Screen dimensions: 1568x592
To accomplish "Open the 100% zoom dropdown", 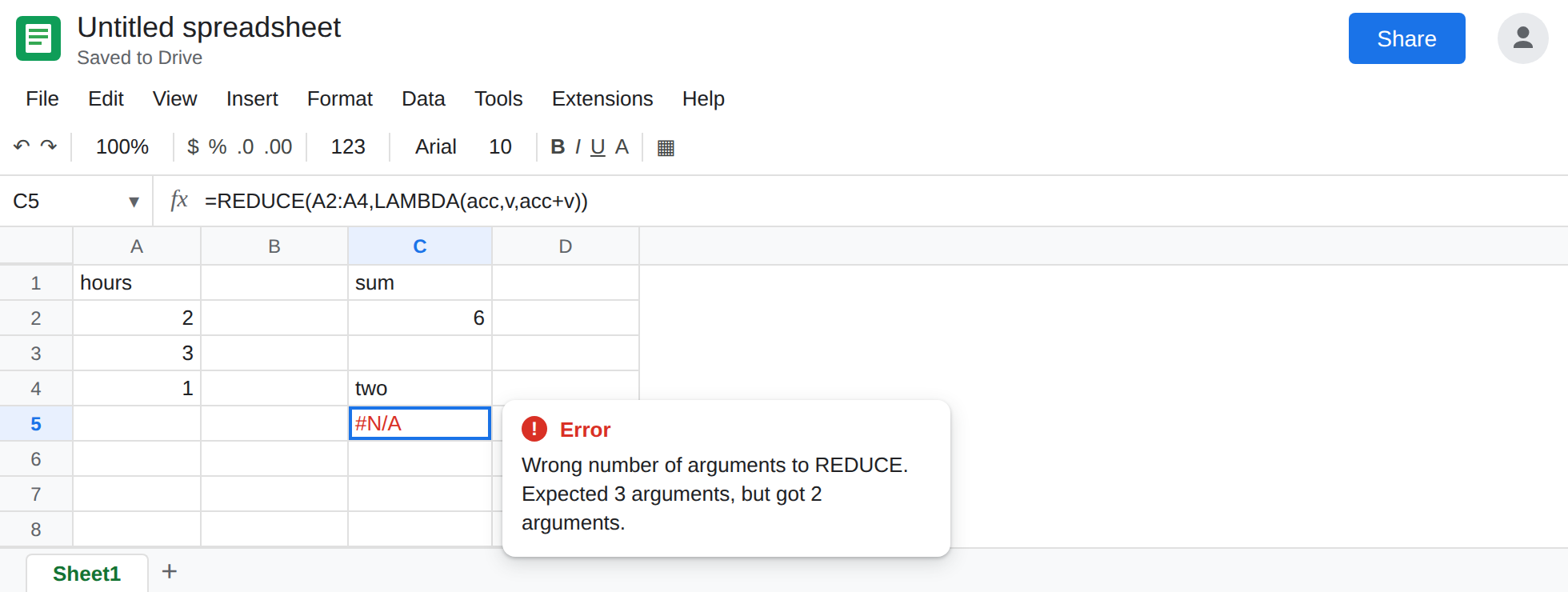I will [122, 146].
